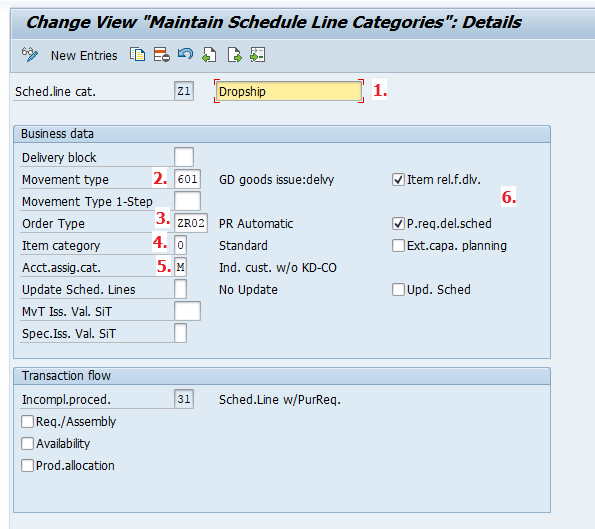
Task: Click the Delivery block field
Action: click(184, 157)
